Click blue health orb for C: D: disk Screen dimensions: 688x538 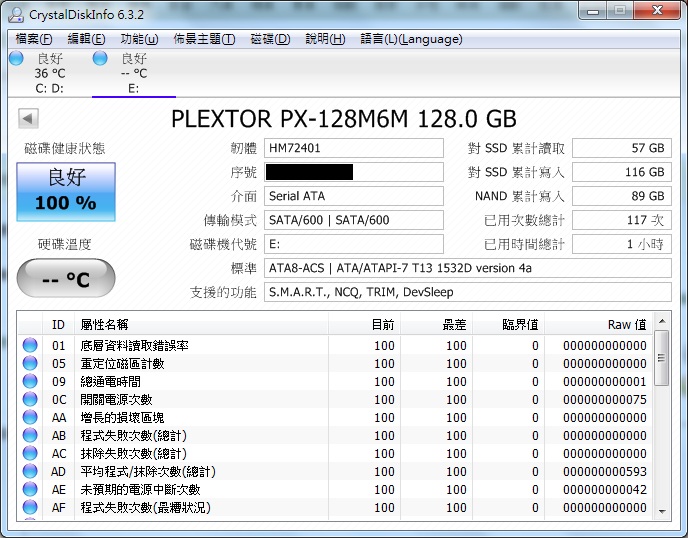(16, 58)
